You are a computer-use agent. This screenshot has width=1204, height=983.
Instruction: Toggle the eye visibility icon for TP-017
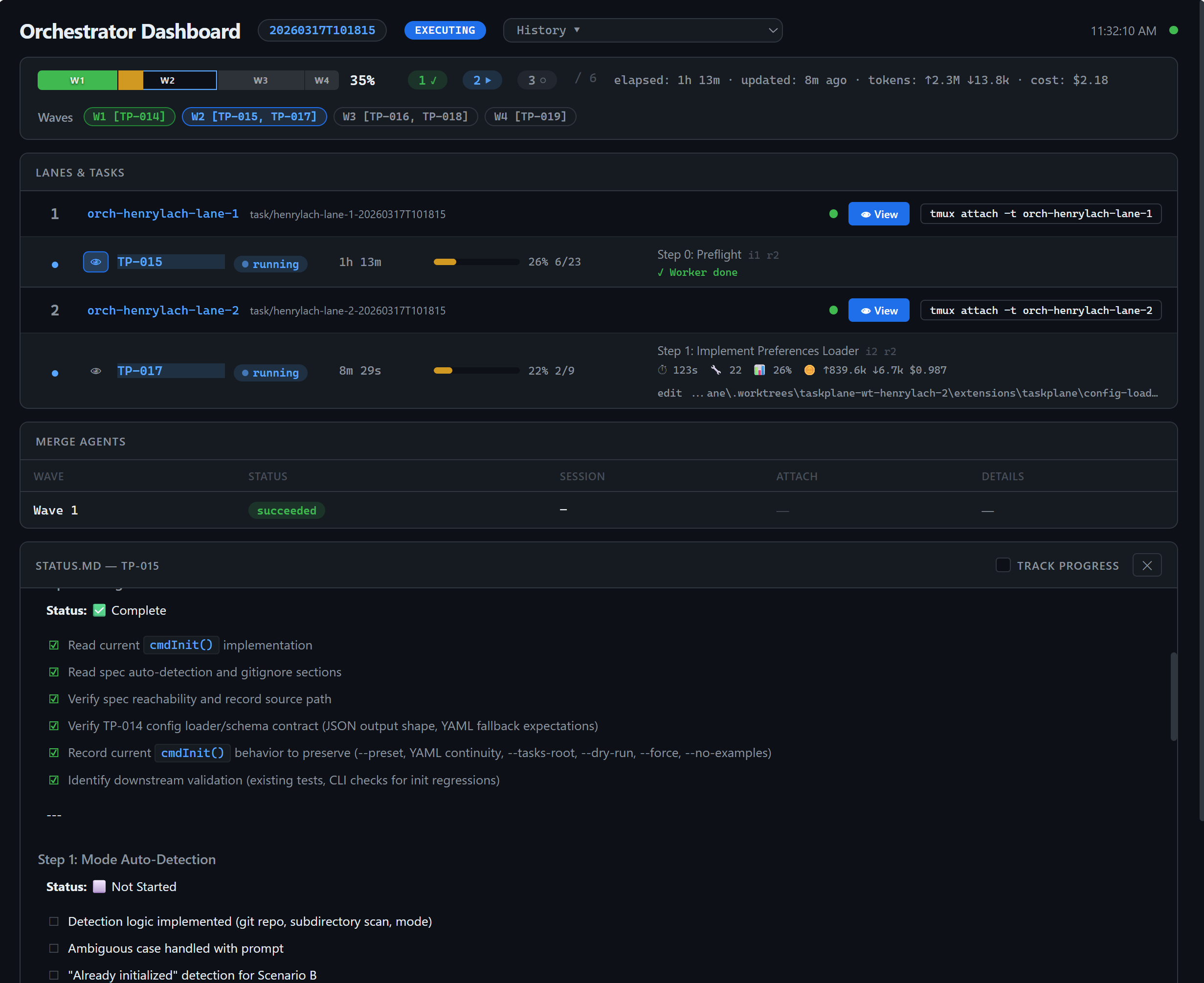click(96, 371)
